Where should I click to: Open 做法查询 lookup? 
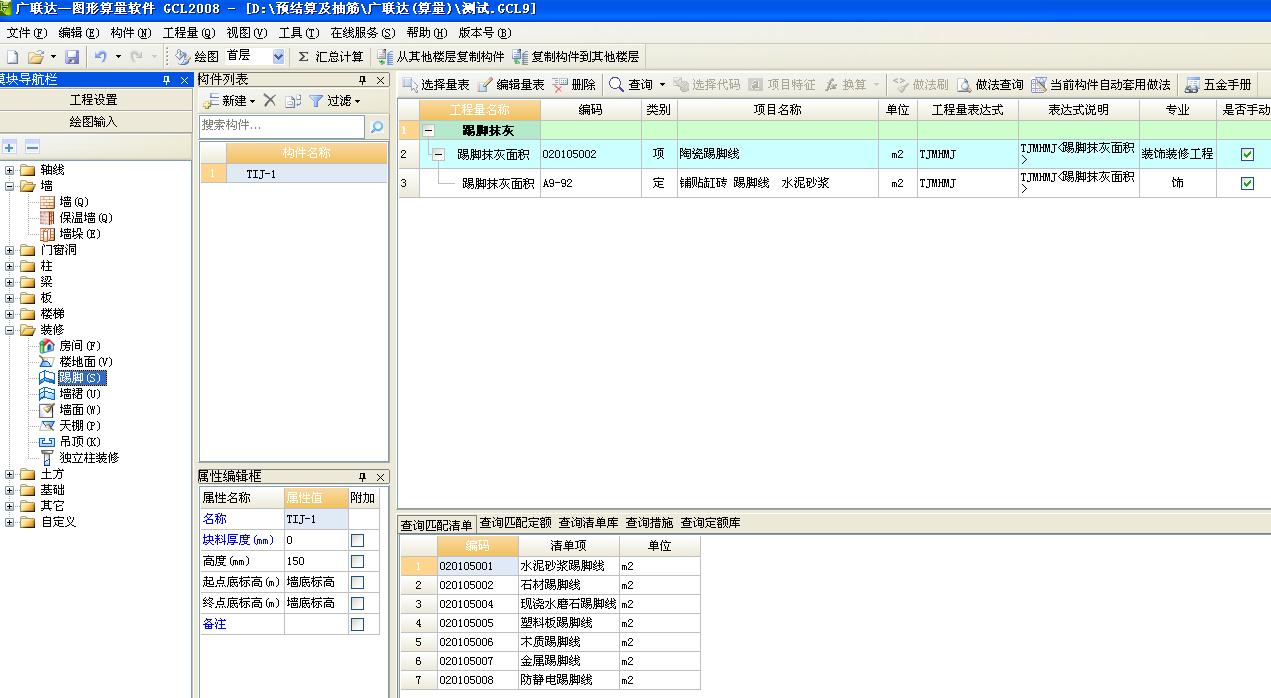click(x=990, y=85)
